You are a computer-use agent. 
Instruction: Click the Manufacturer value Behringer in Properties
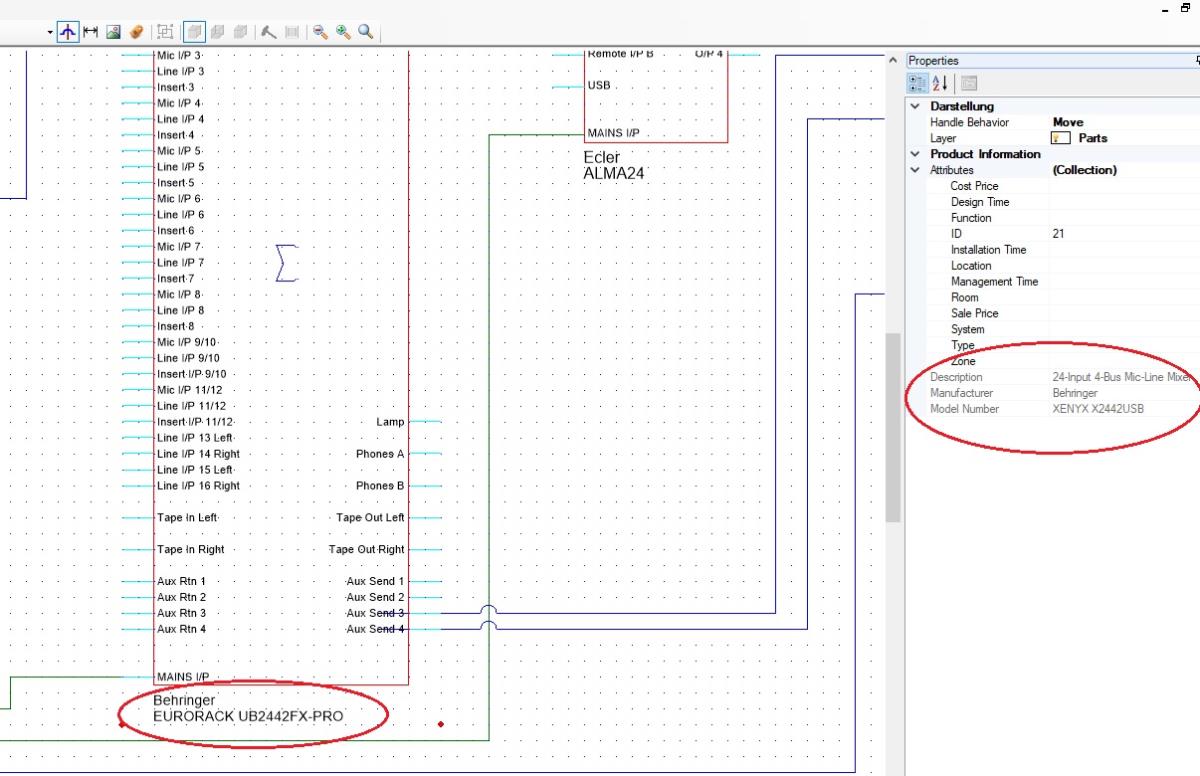click(1076, 393)
